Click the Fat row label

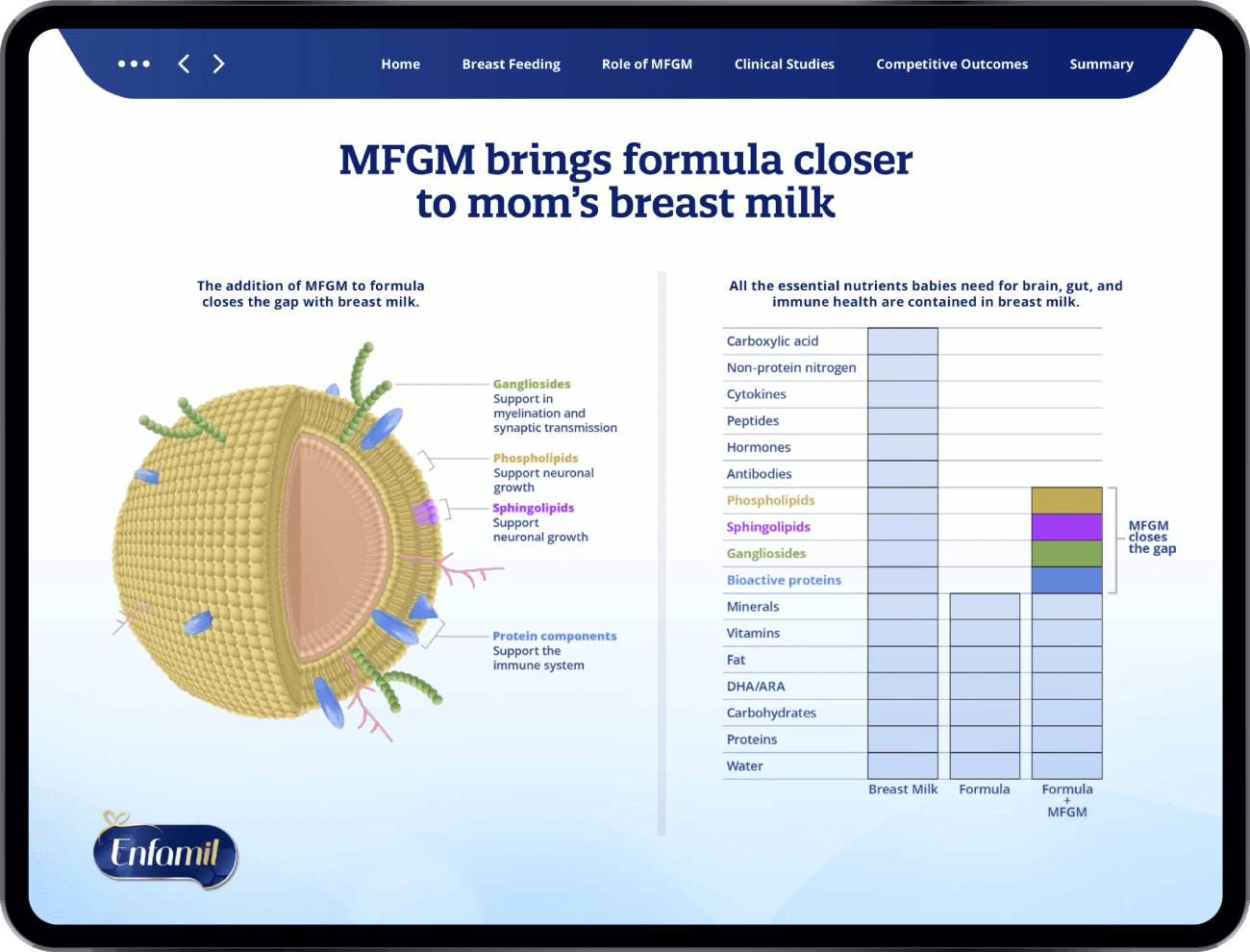coord(736,660)
